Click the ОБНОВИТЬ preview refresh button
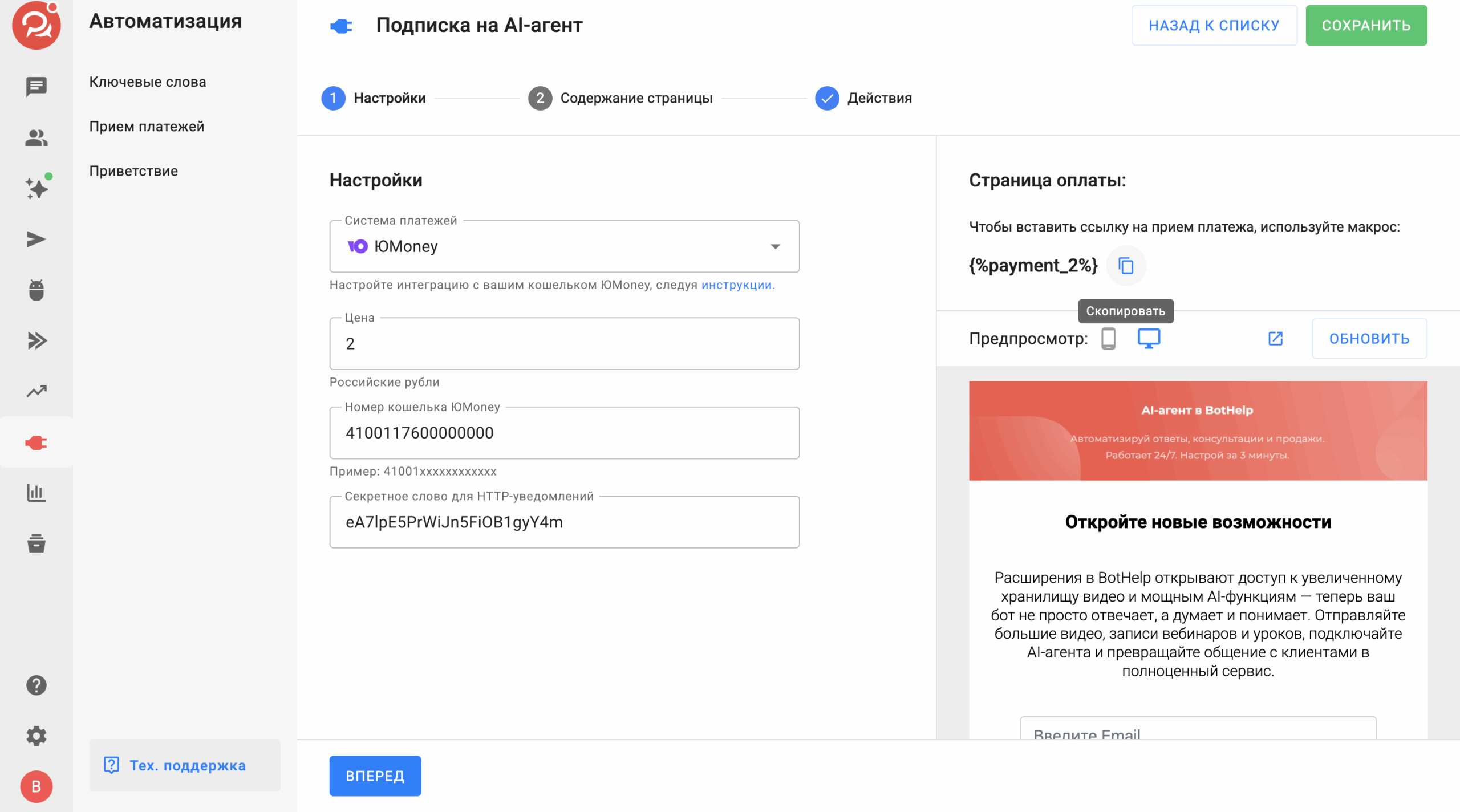The image size is (1460, 812). coord(1369,339)
